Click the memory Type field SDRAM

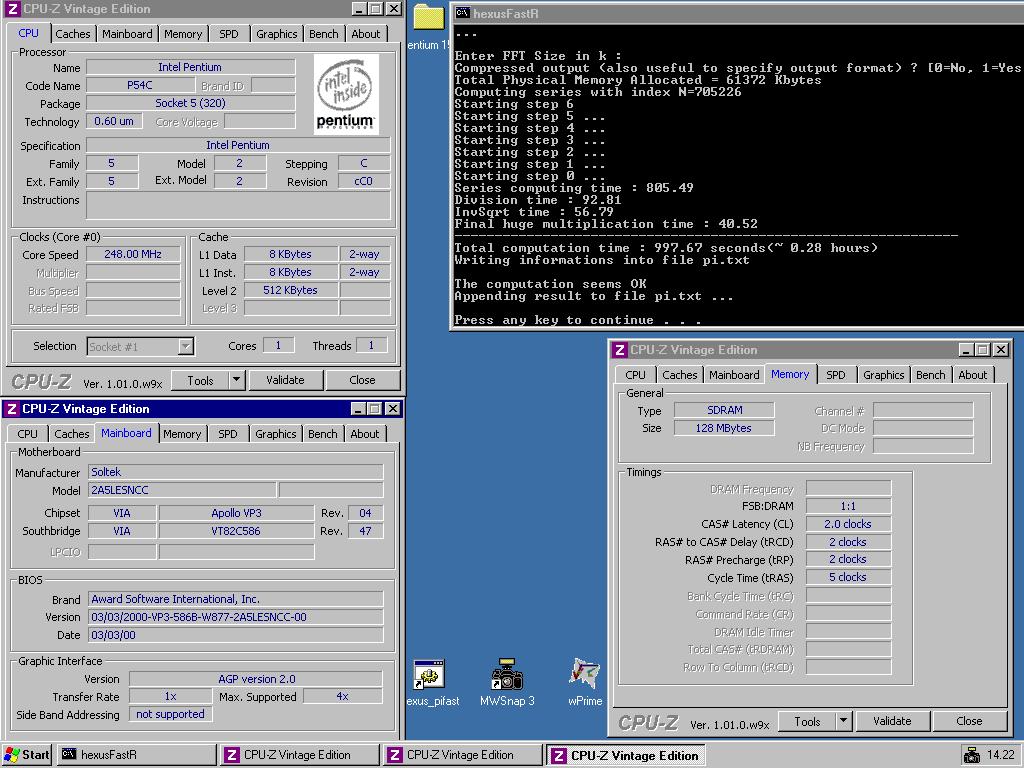click(x=724, y=410)
